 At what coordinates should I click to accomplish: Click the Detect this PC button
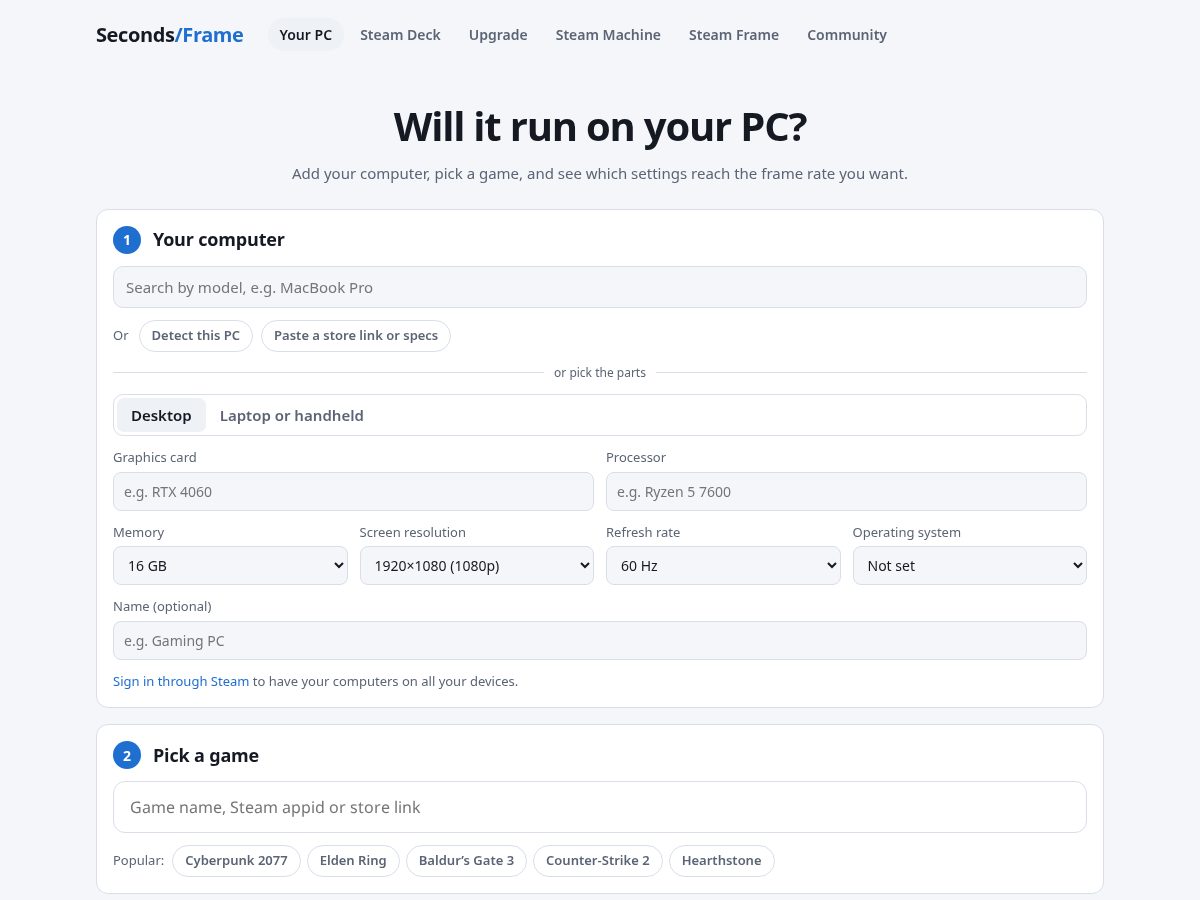[196, 336]
